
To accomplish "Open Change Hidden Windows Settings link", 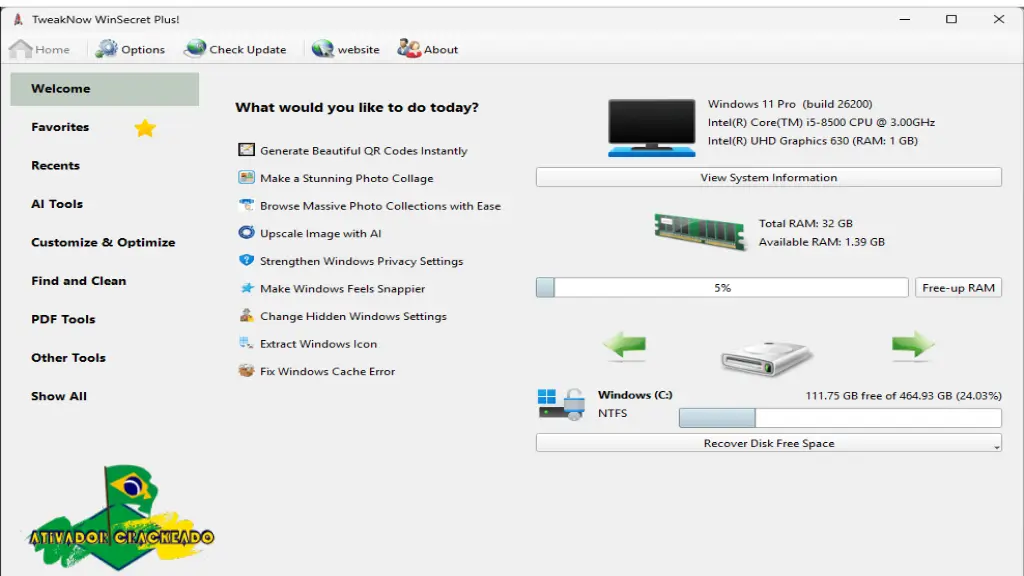I will 353,316.
